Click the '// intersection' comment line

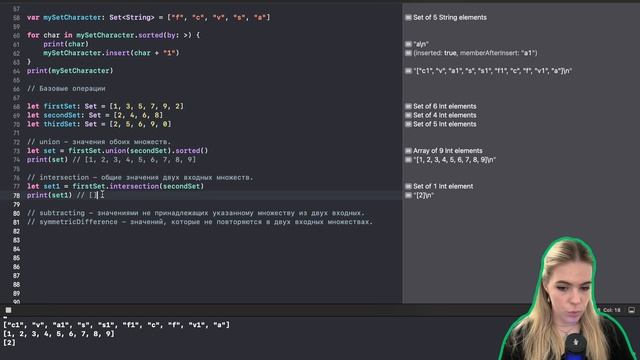point(140,178)
